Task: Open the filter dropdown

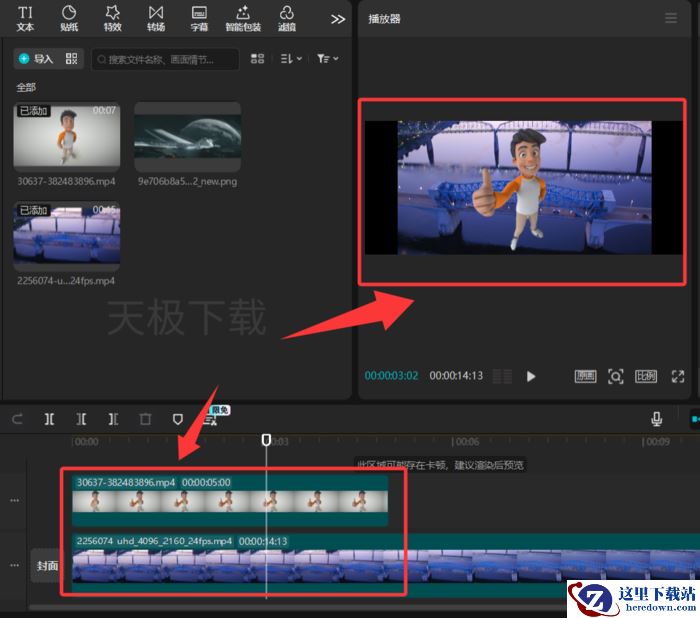Action: click(x=327, y=58)
